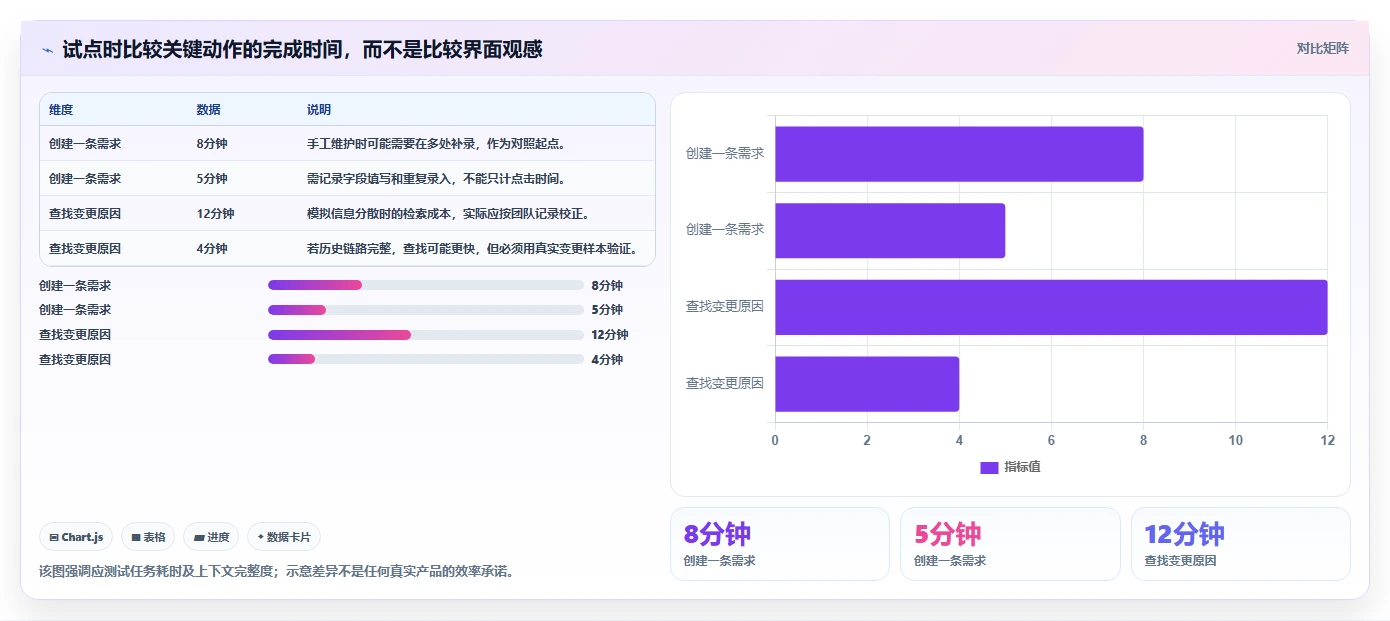Click the lightning icon beside the page title
The width and height of the screenshot is (1390, 621).
tap(47, 49)
